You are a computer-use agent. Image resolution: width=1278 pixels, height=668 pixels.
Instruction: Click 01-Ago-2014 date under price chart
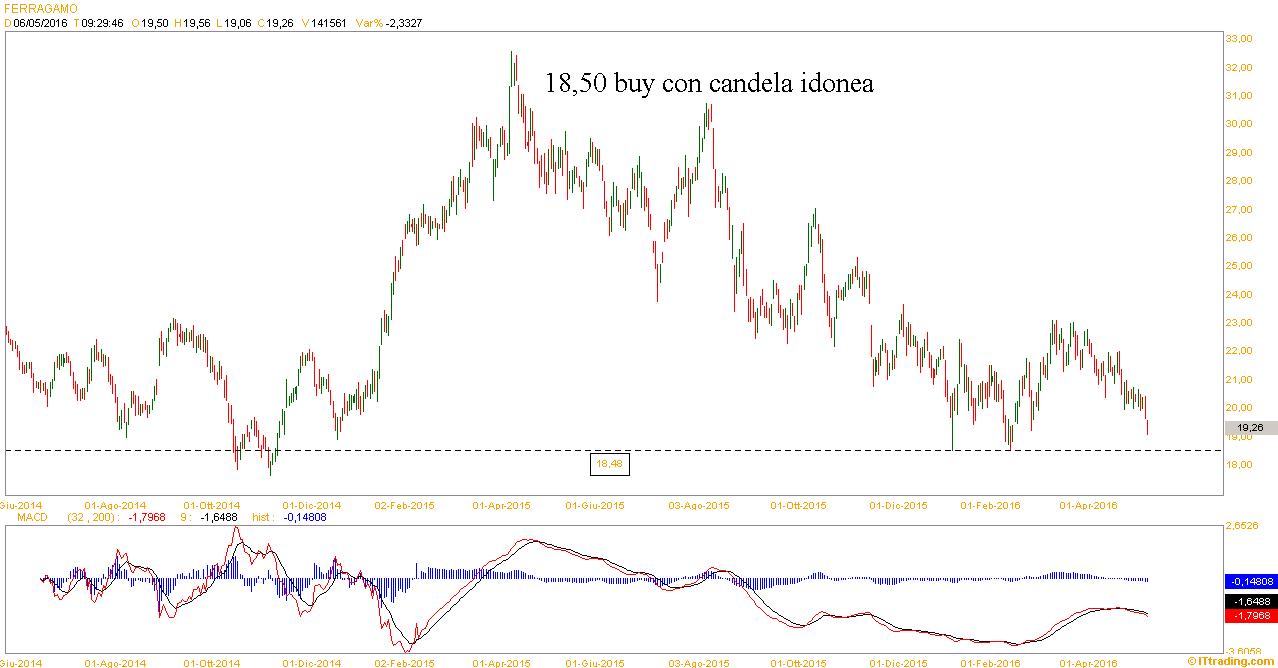click(116, 506)
